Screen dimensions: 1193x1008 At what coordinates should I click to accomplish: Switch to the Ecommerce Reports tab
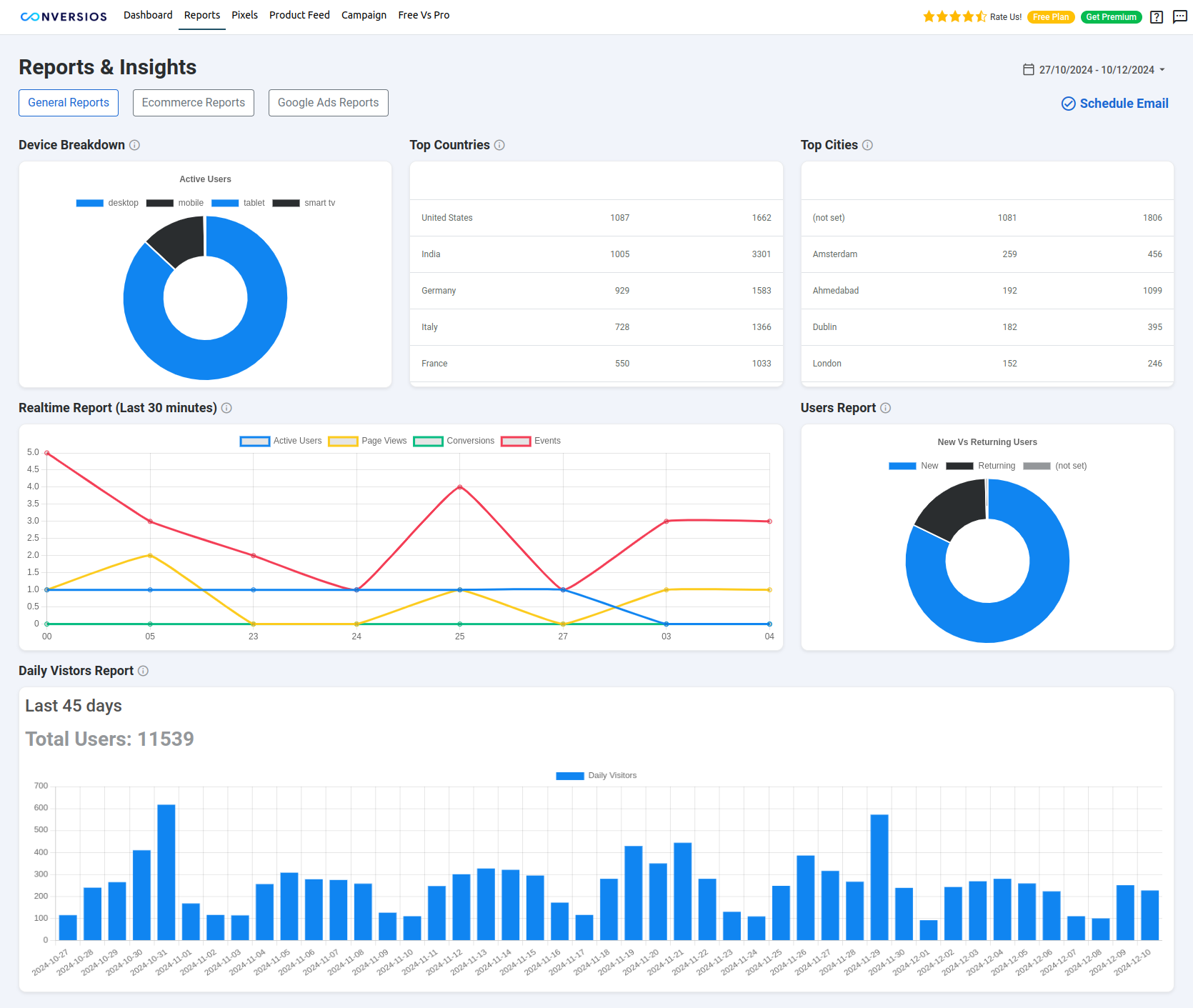pos(193,103)
